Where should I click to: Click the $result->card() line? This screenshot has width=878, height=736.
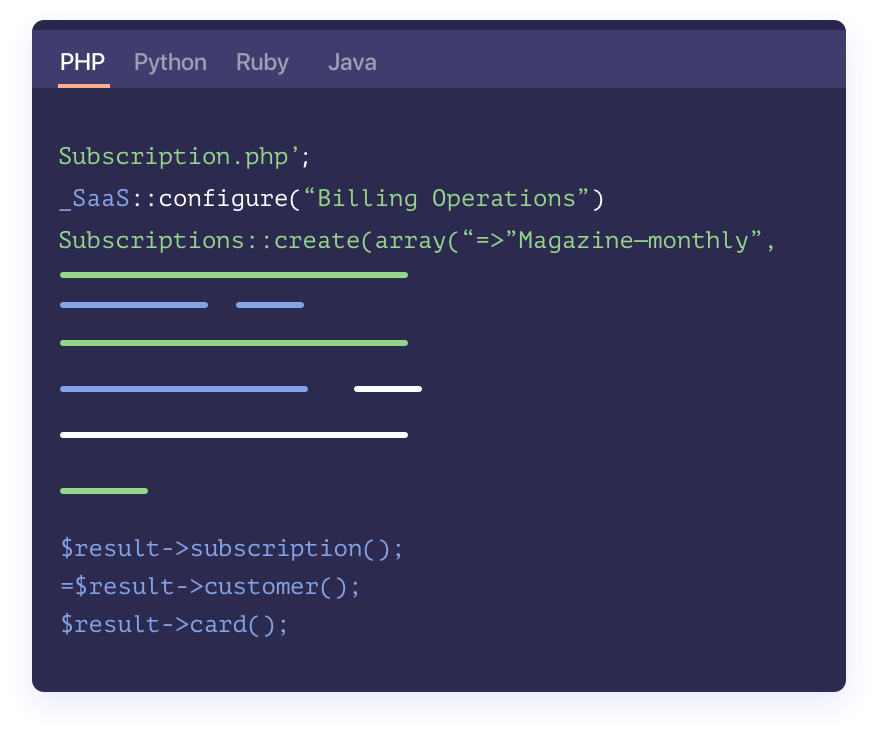[x=172, y=624]
